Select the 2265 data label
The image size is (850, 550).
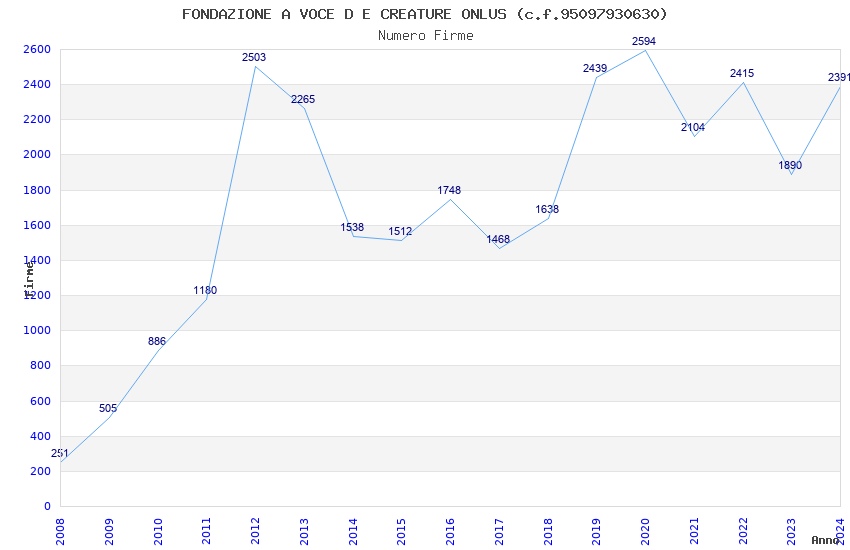pos(302,99)
